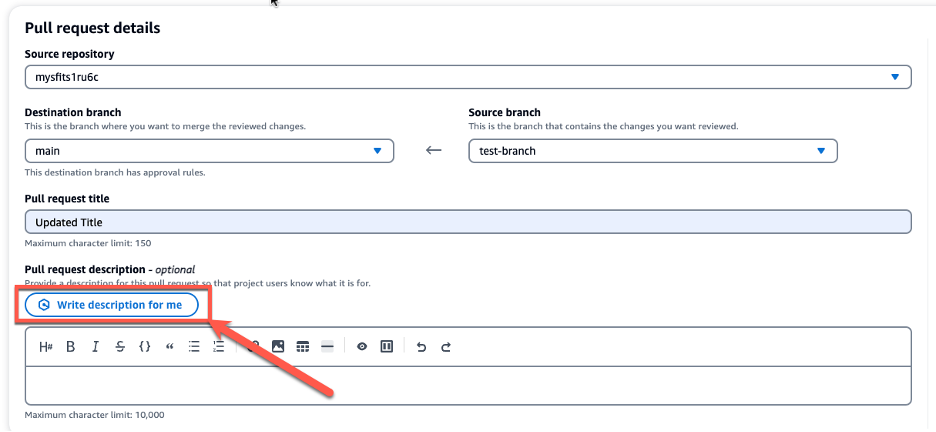Click the Source repository label
936x432 pixels.
pos(69,54)
